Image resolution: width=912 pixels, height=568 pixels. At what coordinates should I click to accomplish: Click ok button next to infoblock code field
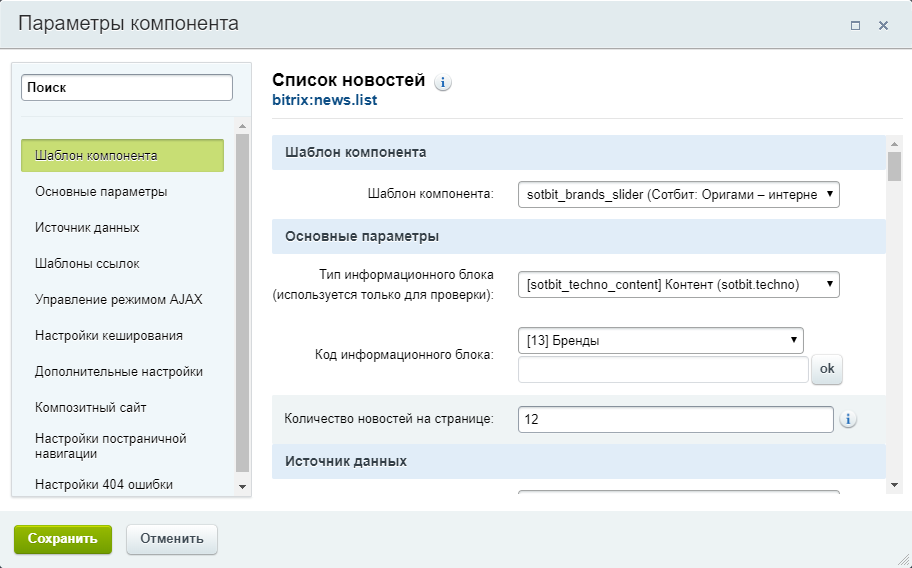point(826,369)
